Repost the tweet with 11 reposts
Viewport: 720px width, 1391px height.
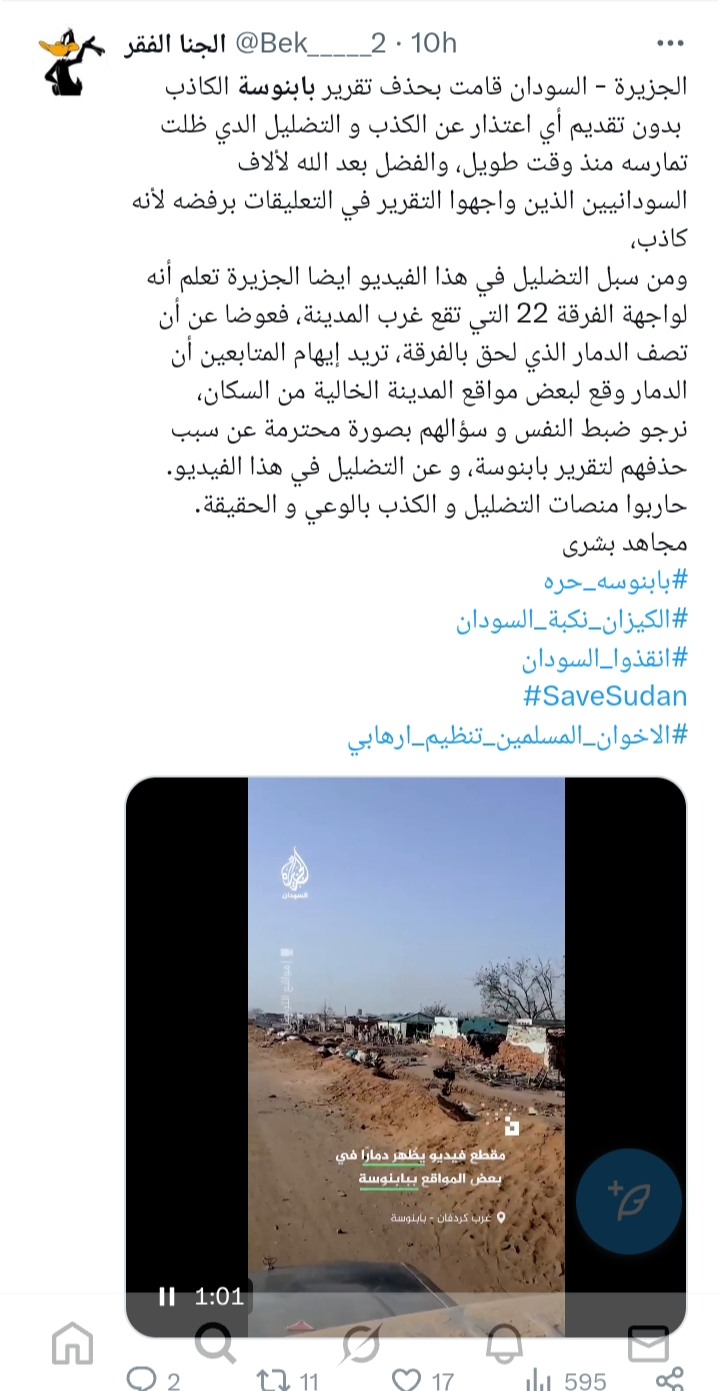pos(288,1380)
